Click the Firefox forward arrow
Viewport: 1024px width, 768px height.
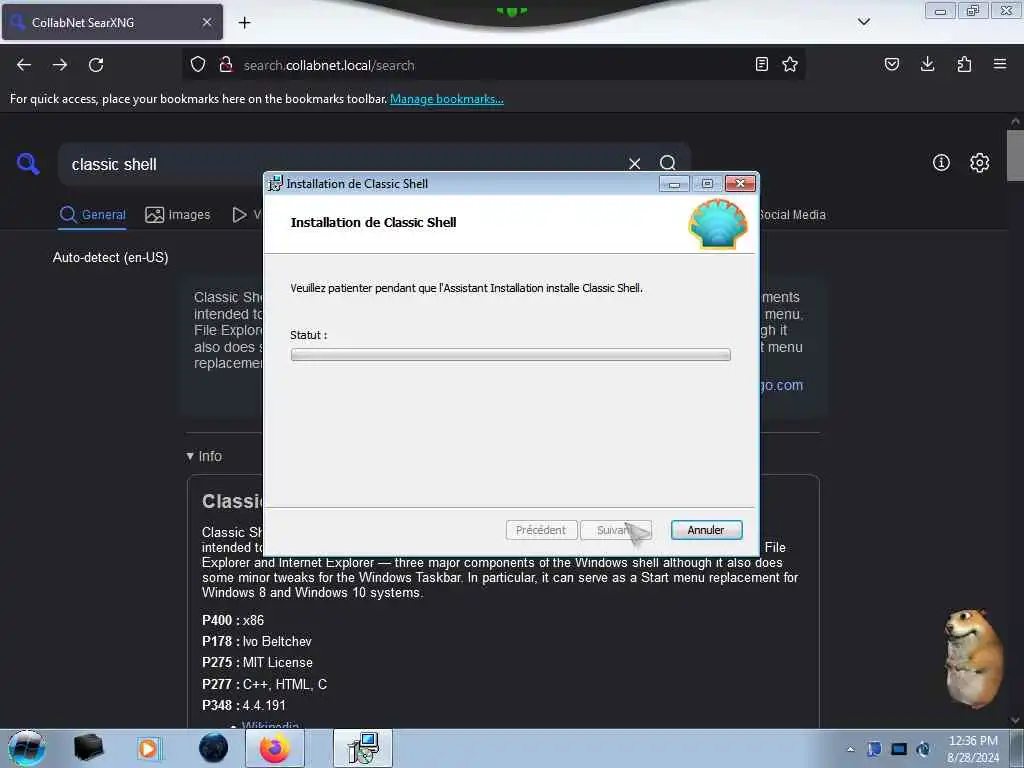60,65
